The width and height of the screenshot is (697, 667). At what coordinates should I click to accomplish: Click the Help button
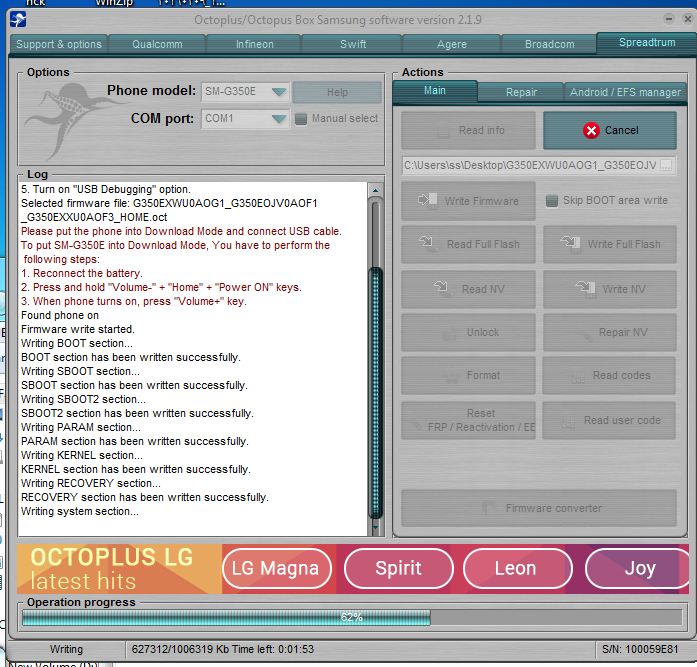pos(337,92)
